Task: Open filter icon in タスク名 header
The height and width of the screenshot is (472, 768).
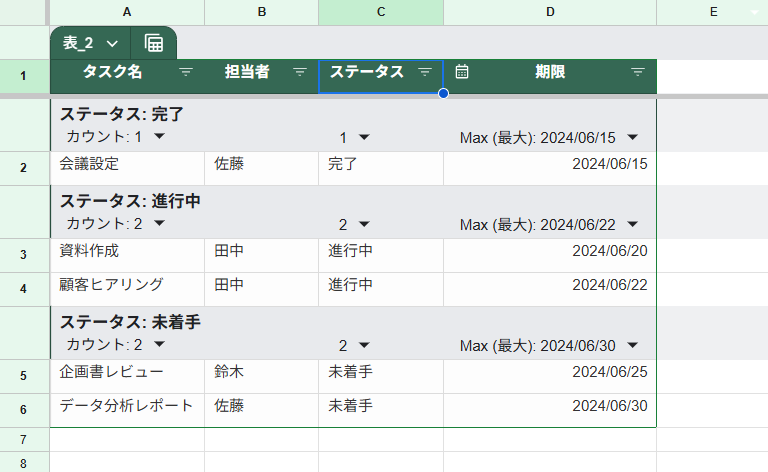Action: [186, 72]
